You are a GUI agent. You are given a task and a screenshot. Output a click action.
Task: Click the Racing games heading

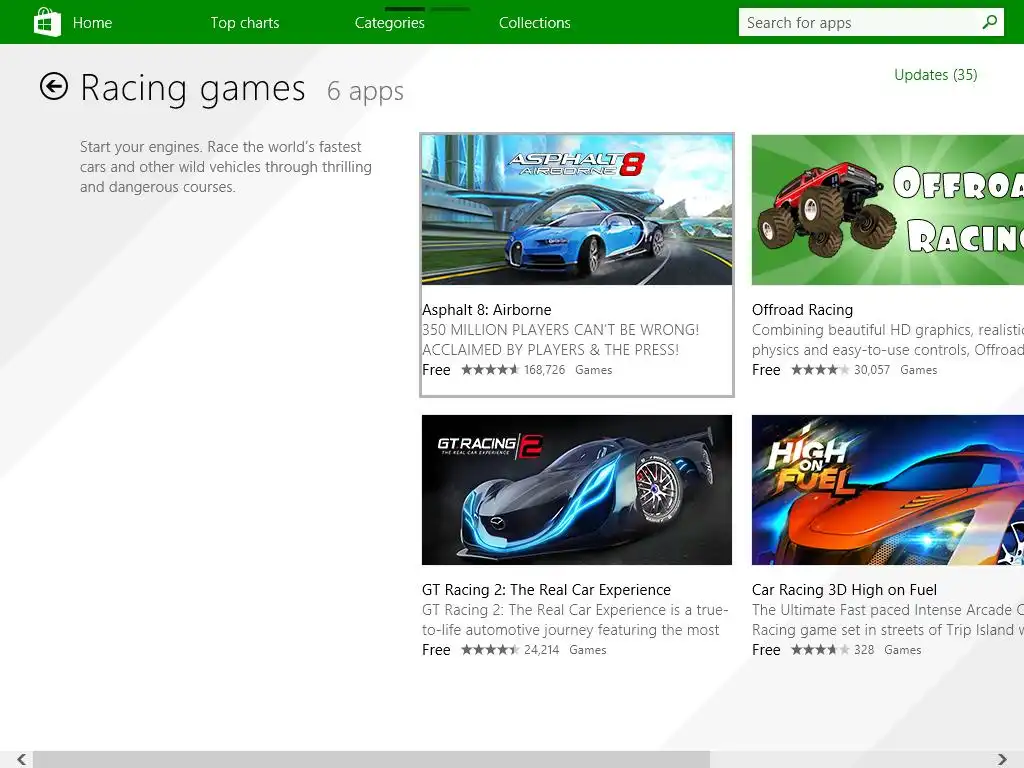(193, 89)
